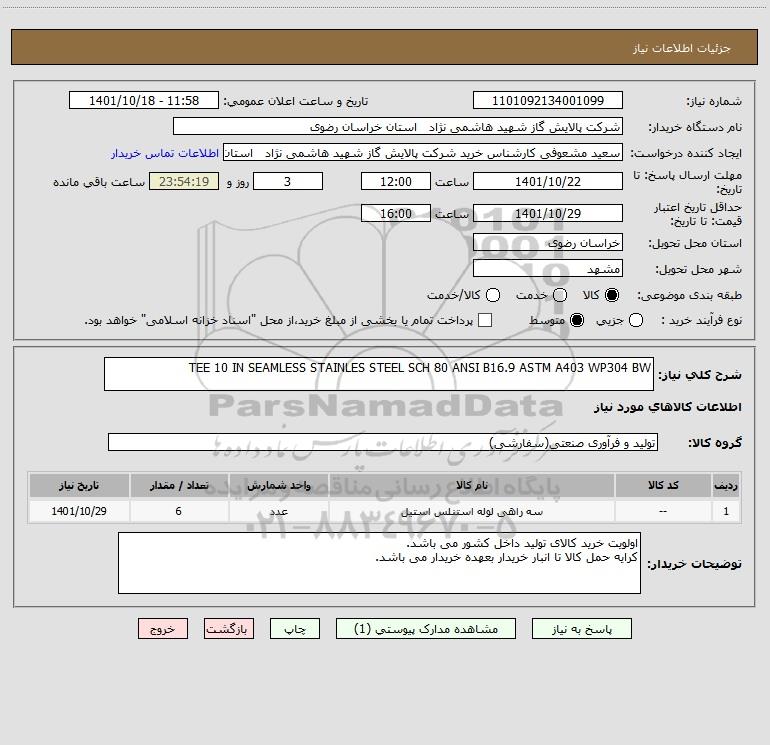Click the page header جزئیات اطلاعات نیاز
770x745 pixels.
pyautogui.click(x=682, y=48)
